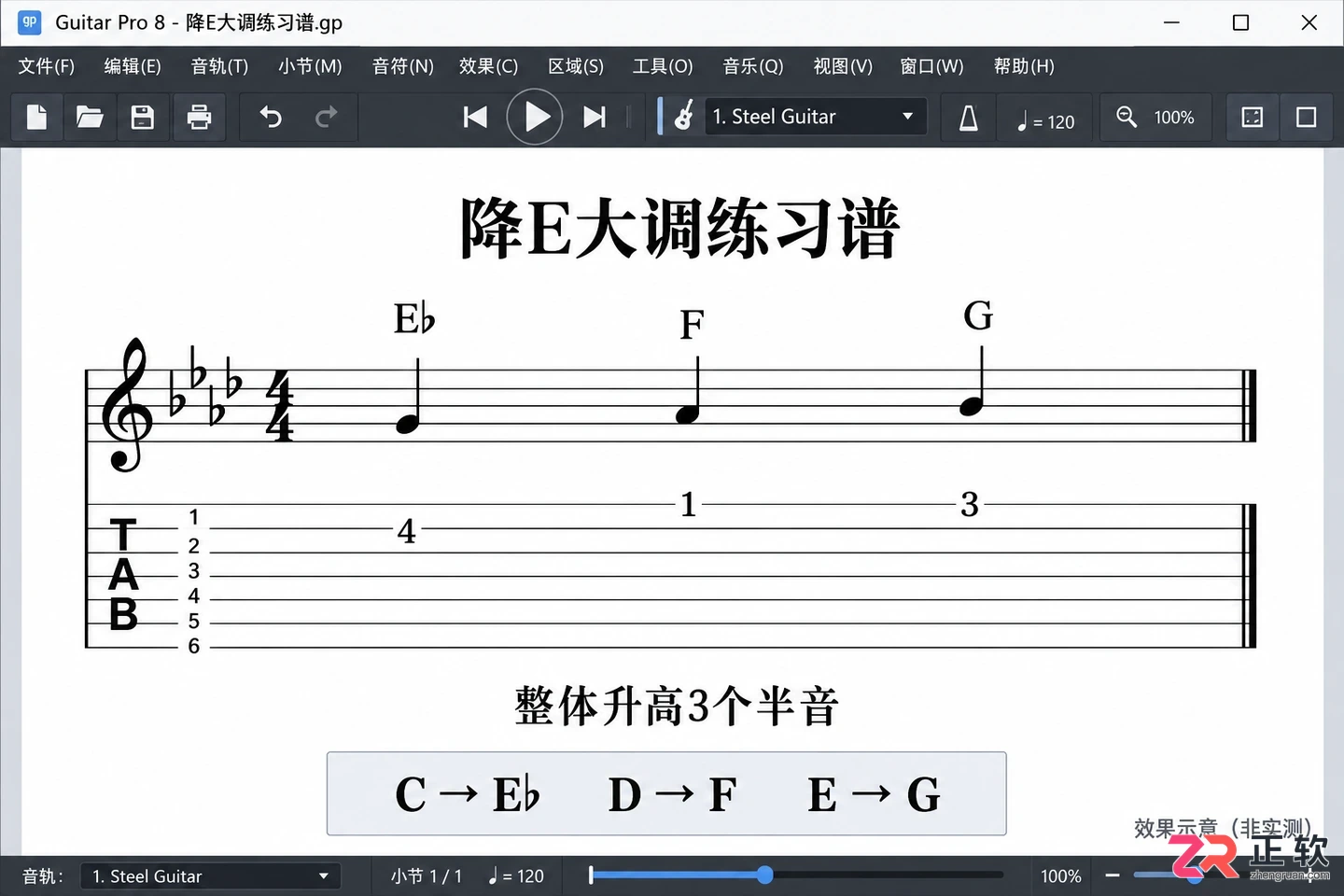The height and width of the screenshot is (896, 1344).
Task: Open the 音符(N) menu
Action: point(403,66)
